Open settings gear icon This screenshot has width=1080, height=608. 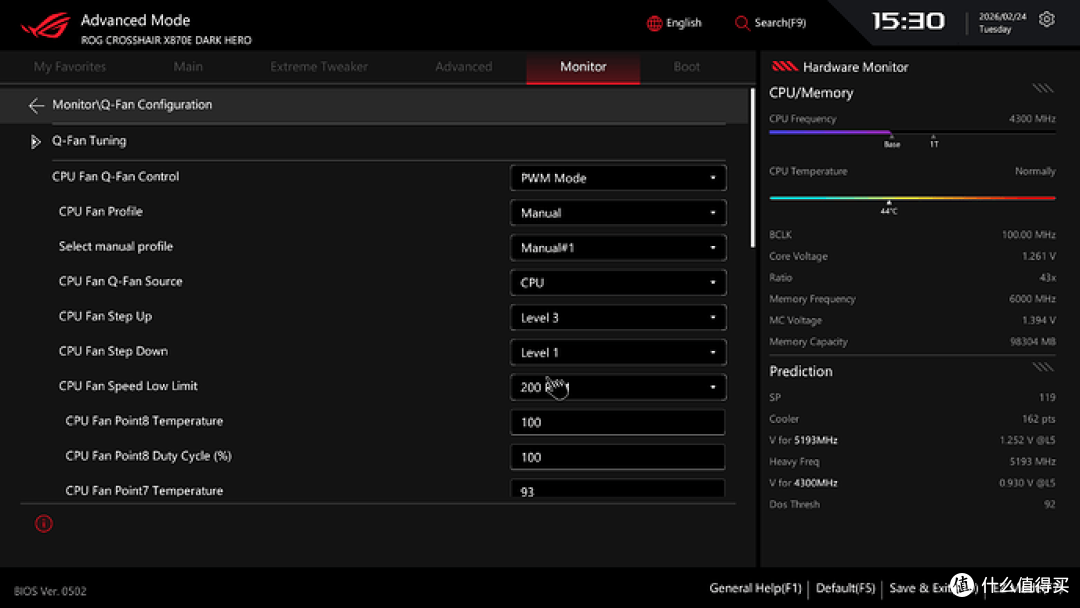point(1046,19)
